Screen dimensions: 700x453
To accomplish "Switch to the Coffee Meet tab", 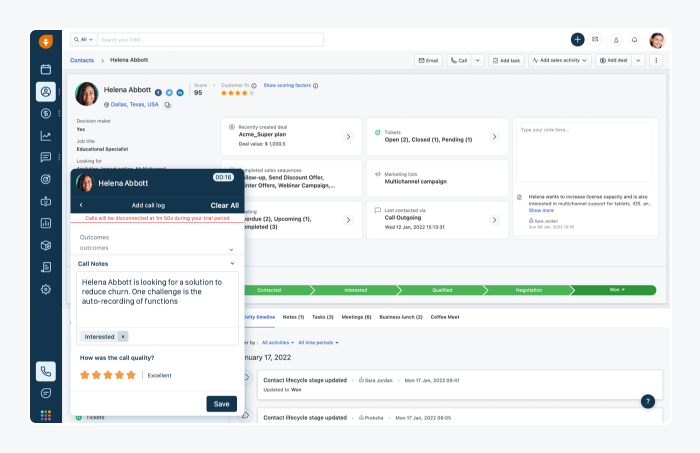I will [x=445, y=317].
